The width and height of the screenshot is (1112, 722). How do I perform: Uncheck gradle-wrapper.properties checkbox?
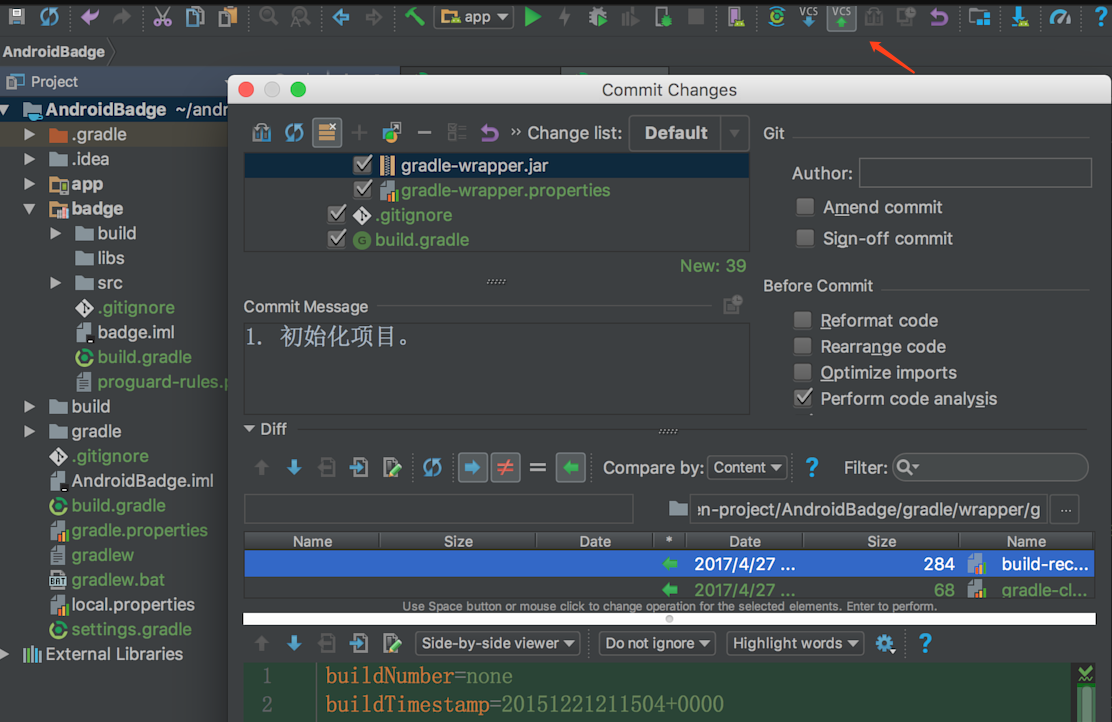pyautogui.click(x=362, y=190)
